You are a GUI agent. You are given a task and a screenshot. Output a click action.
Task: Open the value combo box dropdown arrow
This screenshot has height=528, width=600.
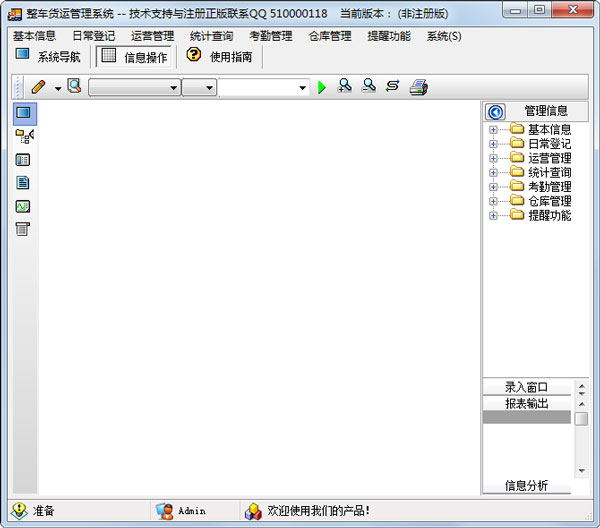tap(302, 88)
